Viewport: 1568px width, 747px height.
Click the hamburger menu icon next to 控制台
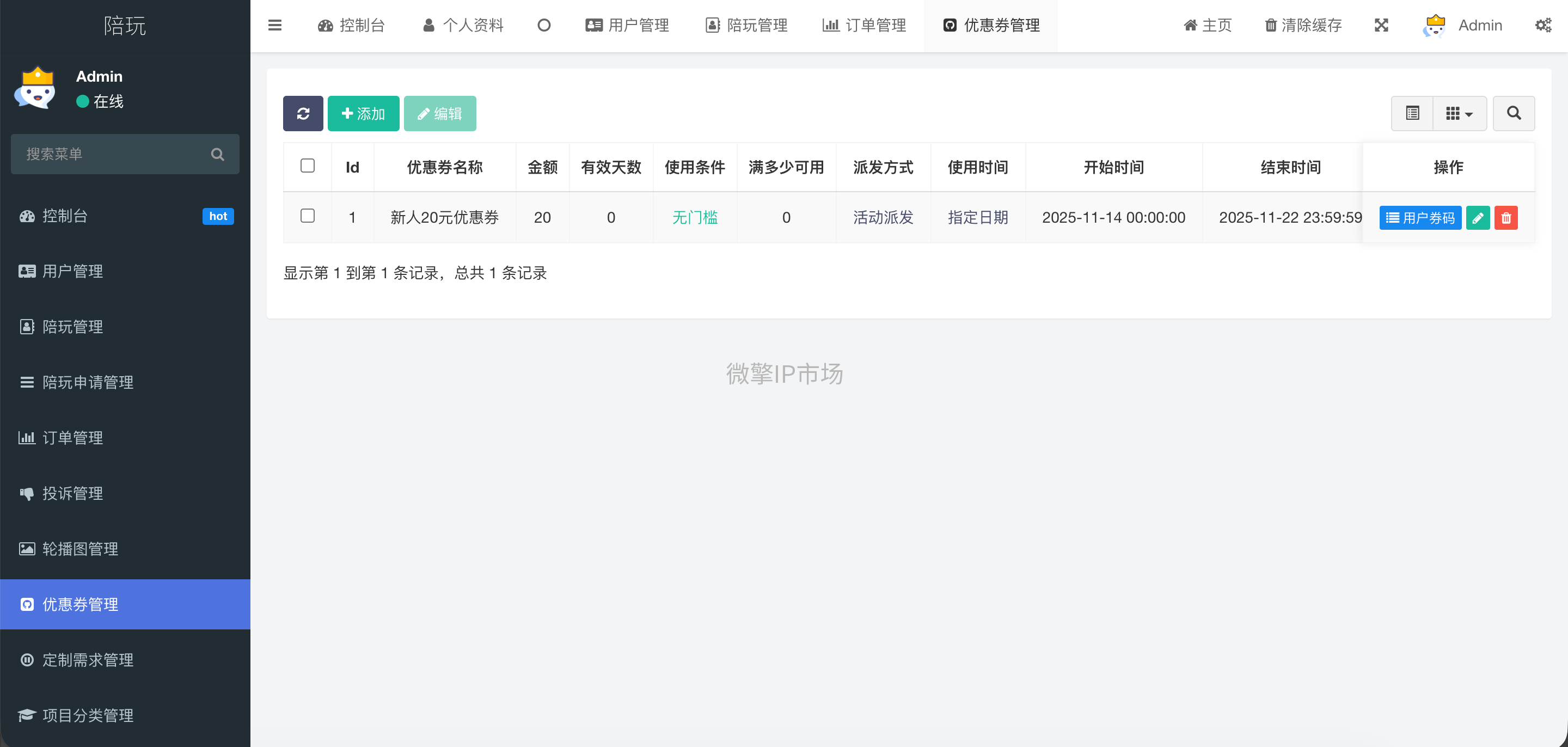pyautogui.click(x=274, y=25)
